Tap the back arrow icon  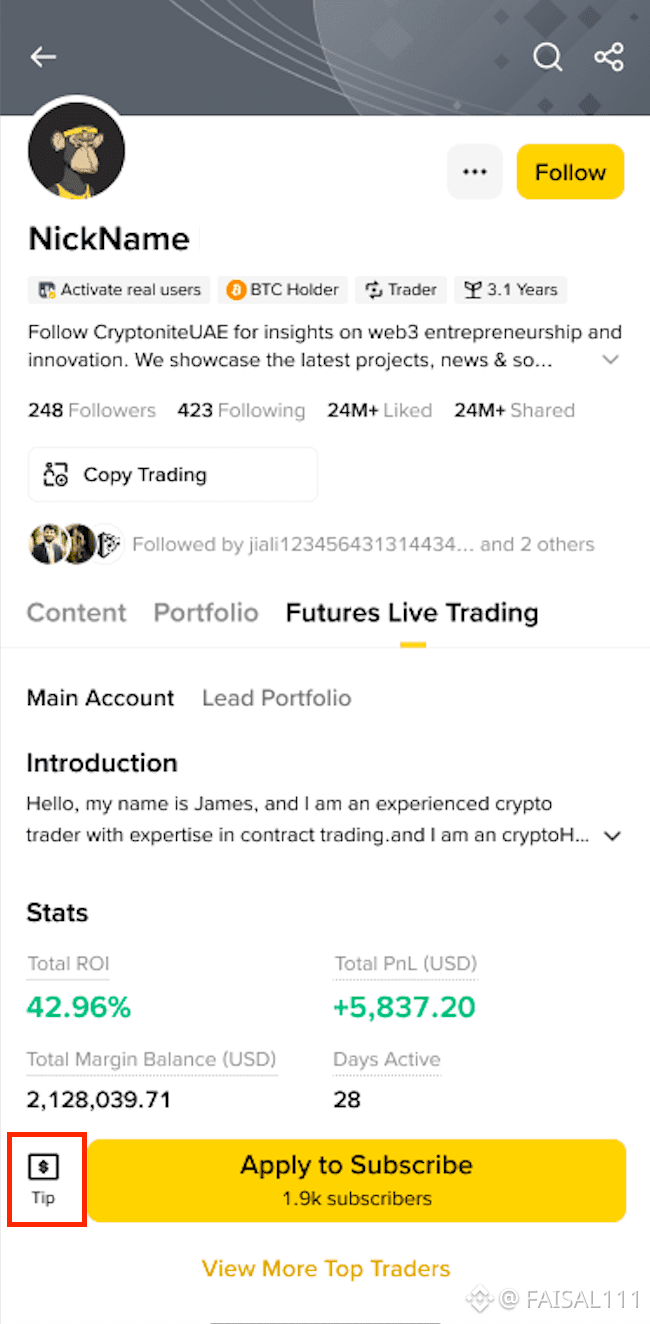point(43,57)
